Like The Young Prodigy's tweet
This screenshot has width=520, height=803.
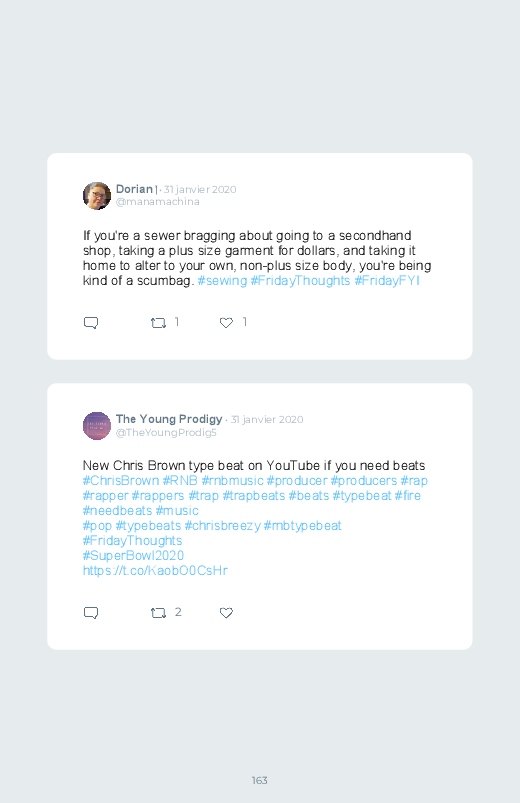[226, 613]
